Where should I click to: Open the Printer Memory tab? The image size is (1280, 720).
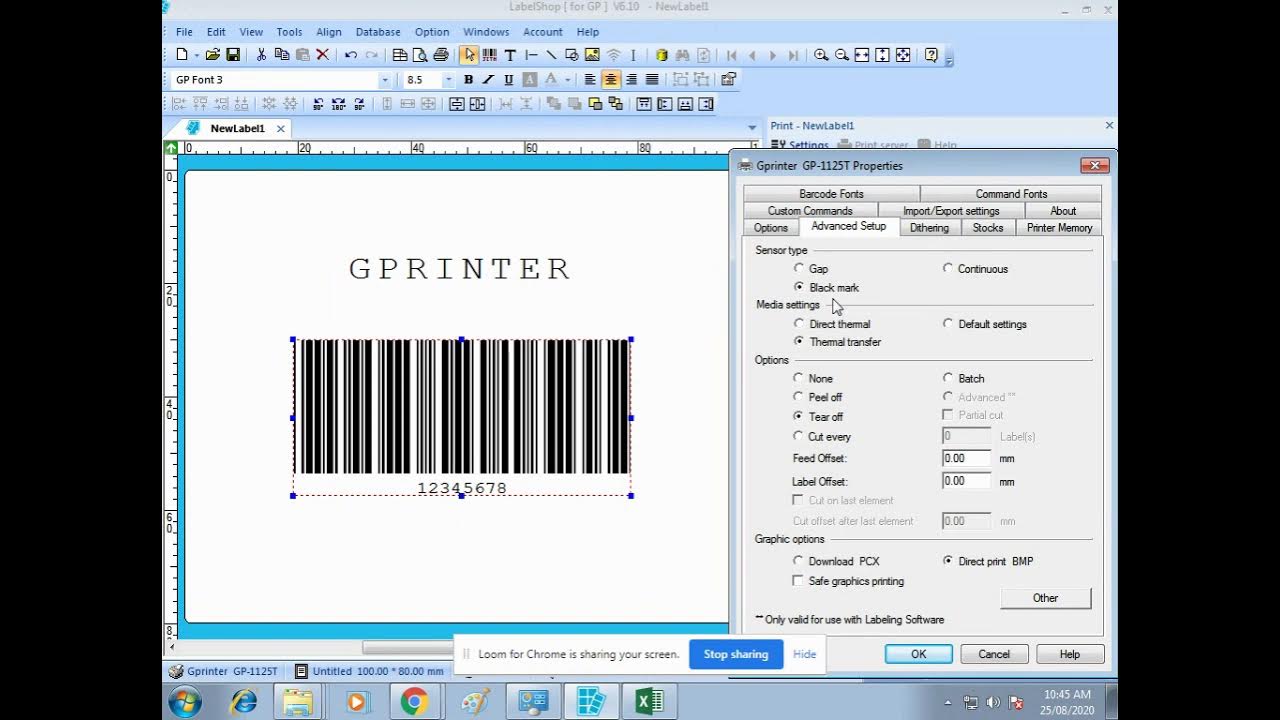1059,228
